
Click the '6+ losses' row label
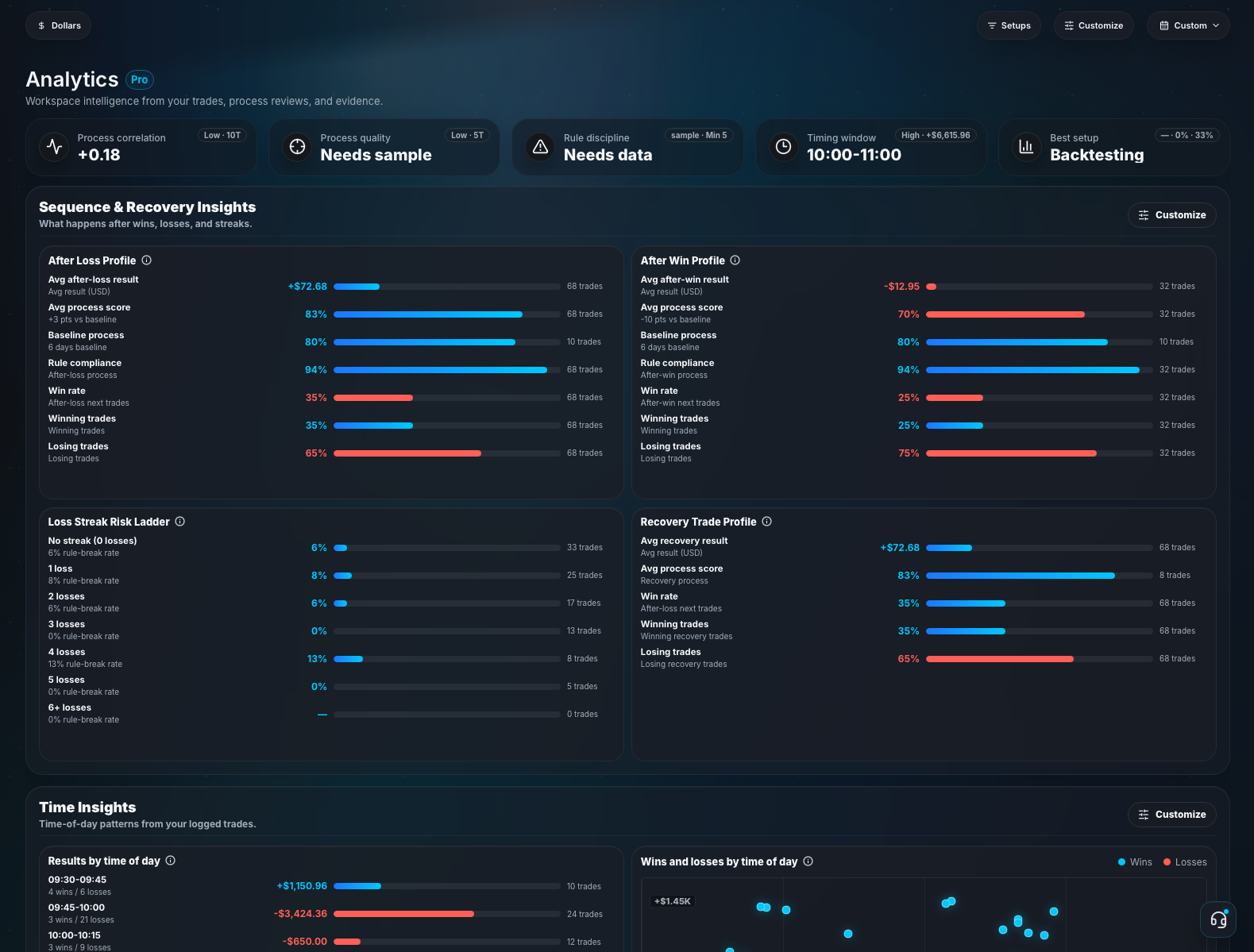tap(70, 707)
